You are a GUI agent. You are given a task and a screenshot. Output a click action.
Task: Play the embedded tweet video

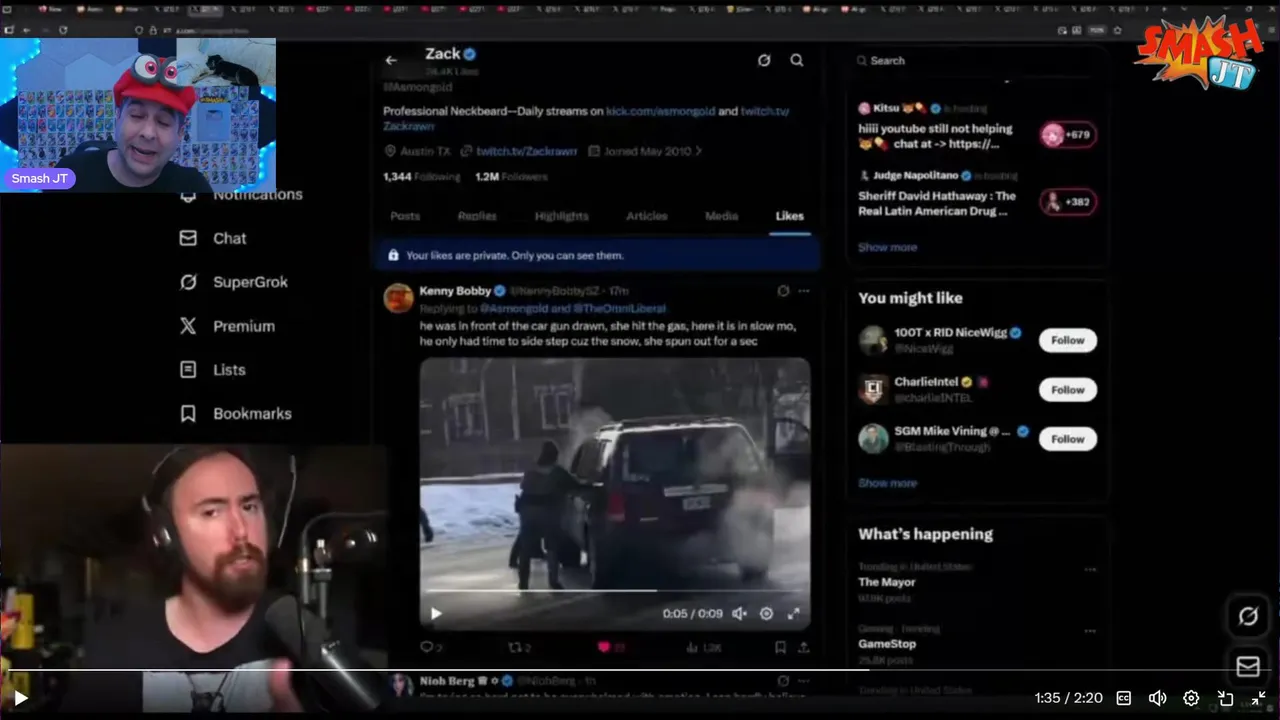pos(436,613)
